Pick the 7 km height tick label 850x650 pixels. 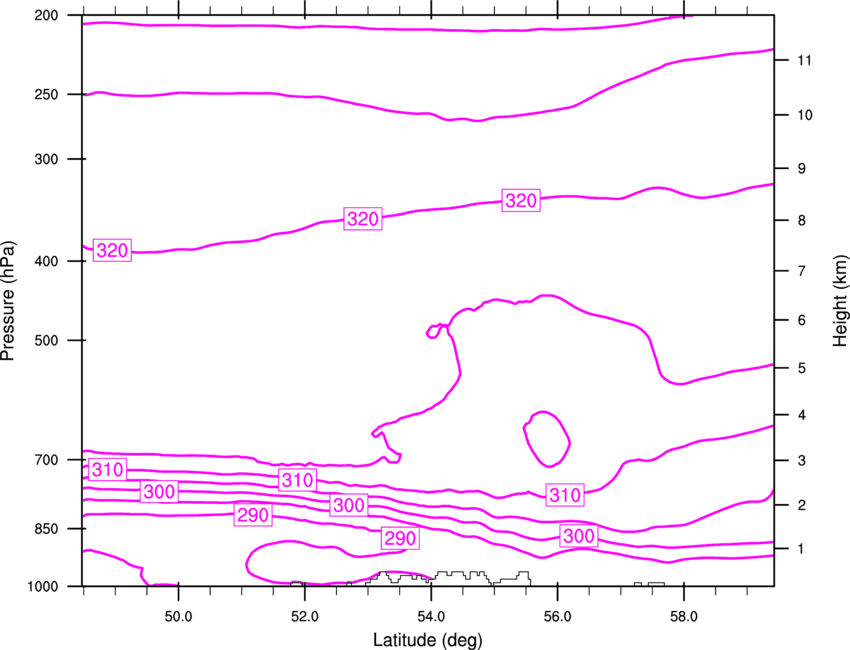pos(802,271)
